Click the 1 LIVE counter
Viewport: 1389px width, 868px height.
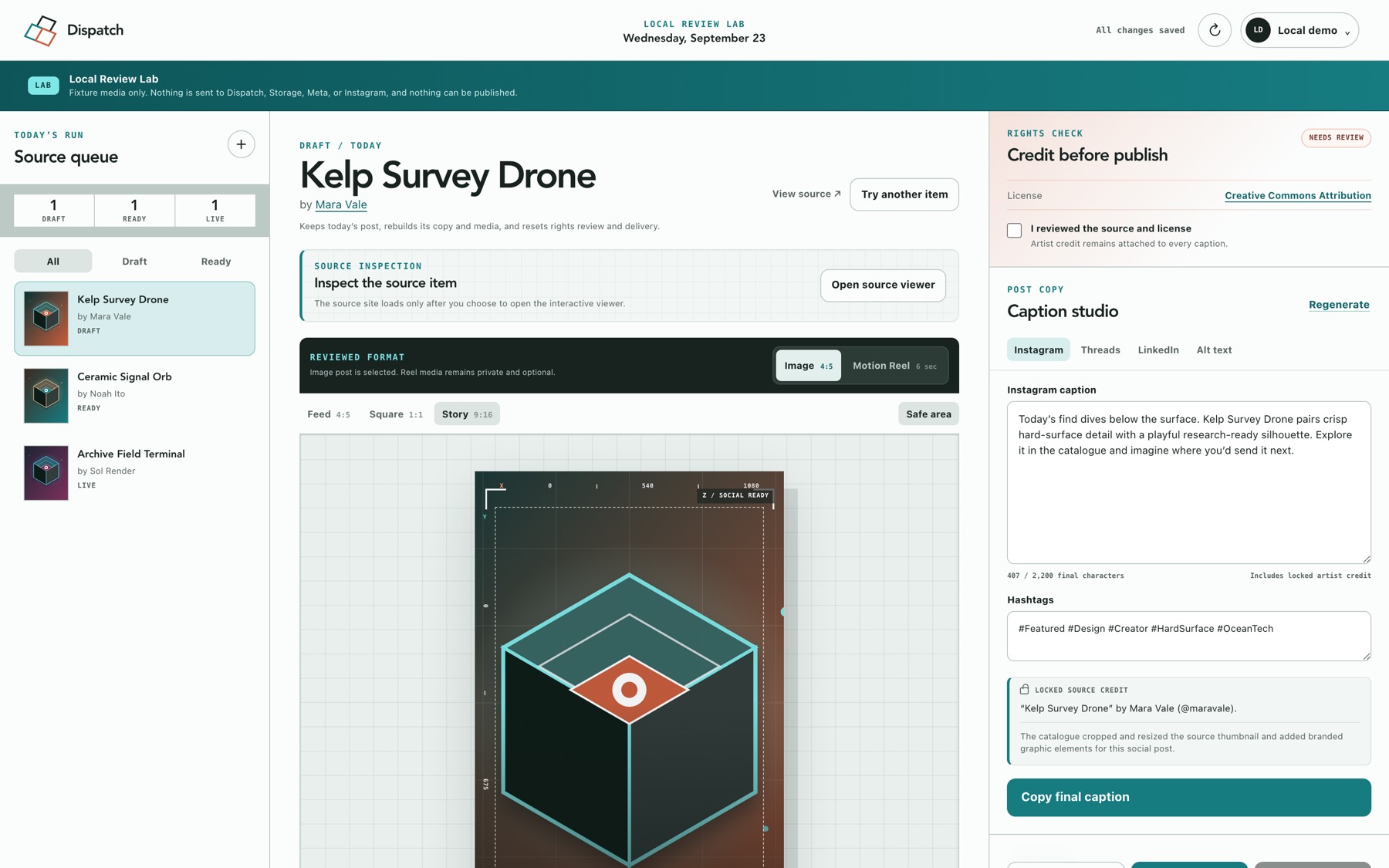click(x=215, y=210)
